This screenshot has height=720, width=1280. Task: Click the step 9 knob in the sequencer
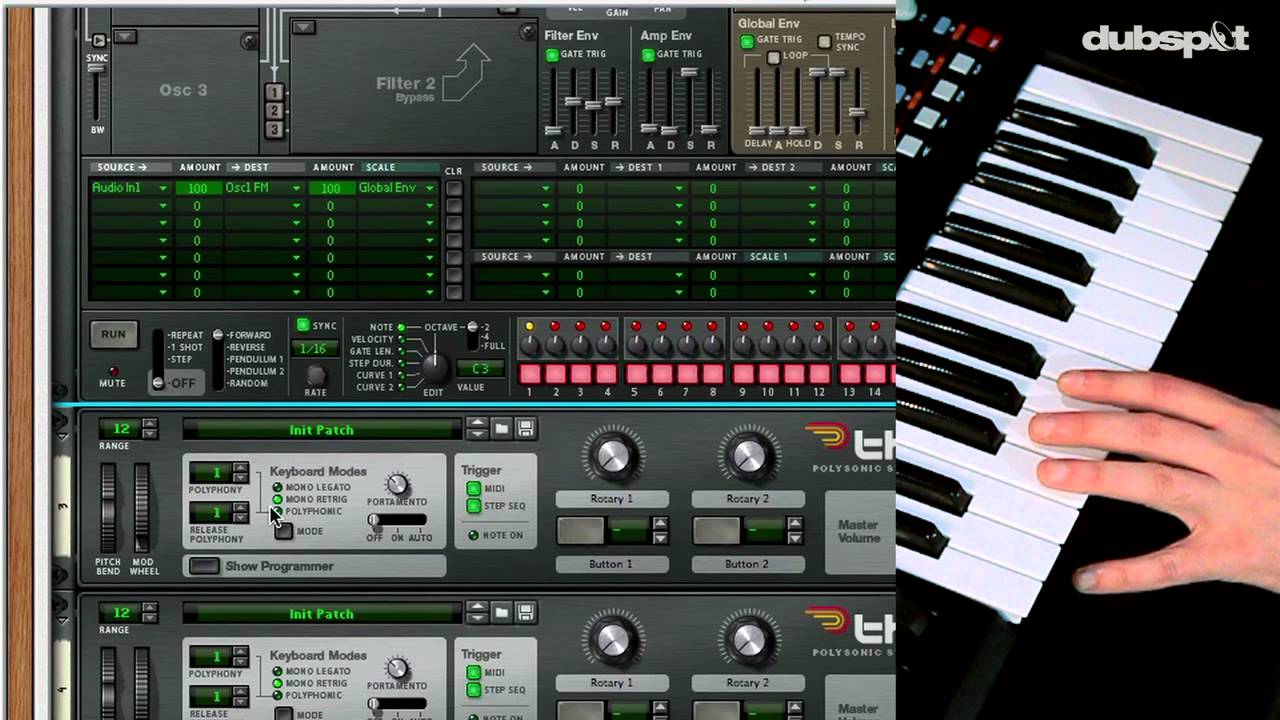742,345
